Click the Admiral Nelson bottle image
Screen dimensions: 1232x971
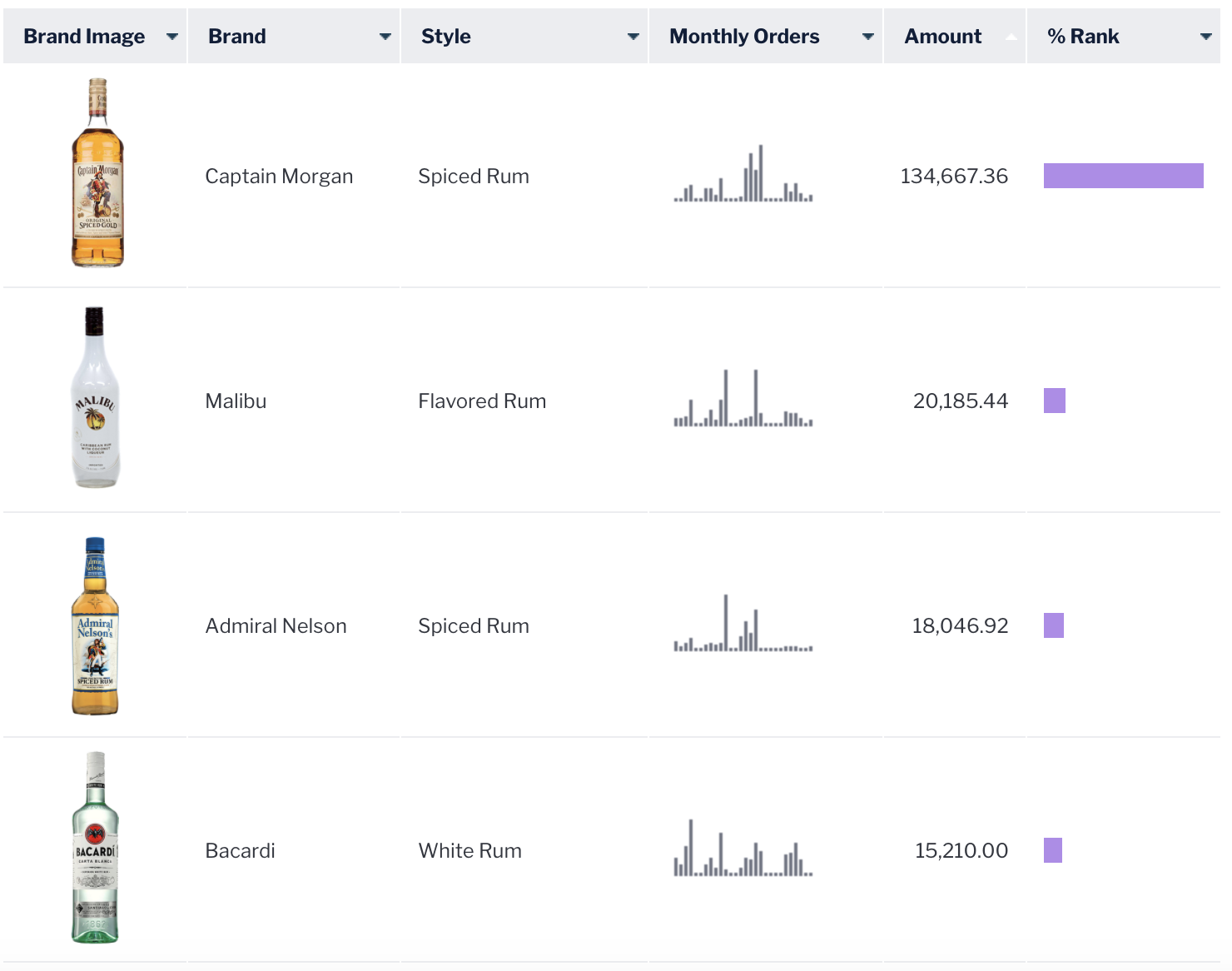click(x=95, y=626)
